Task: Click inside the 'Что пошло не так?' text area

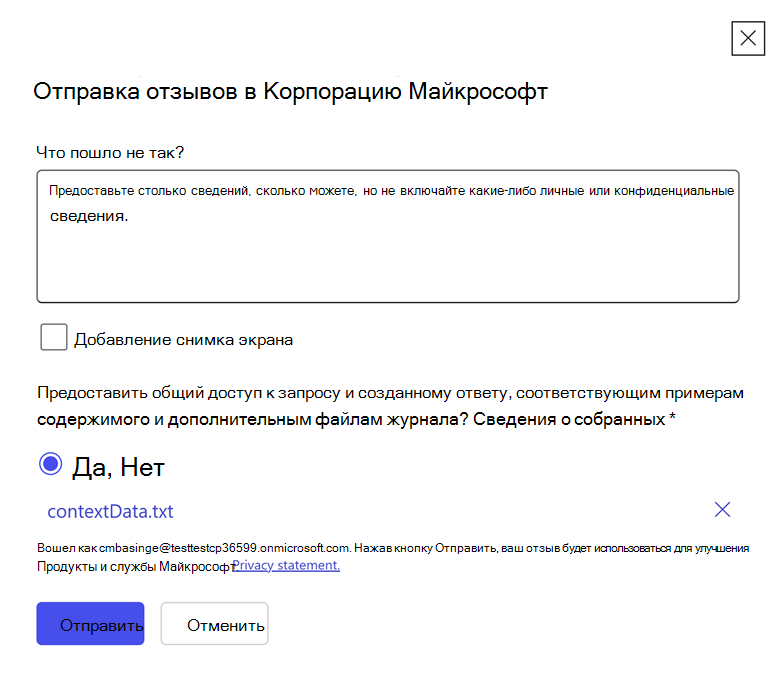Action: click(388, 236)
